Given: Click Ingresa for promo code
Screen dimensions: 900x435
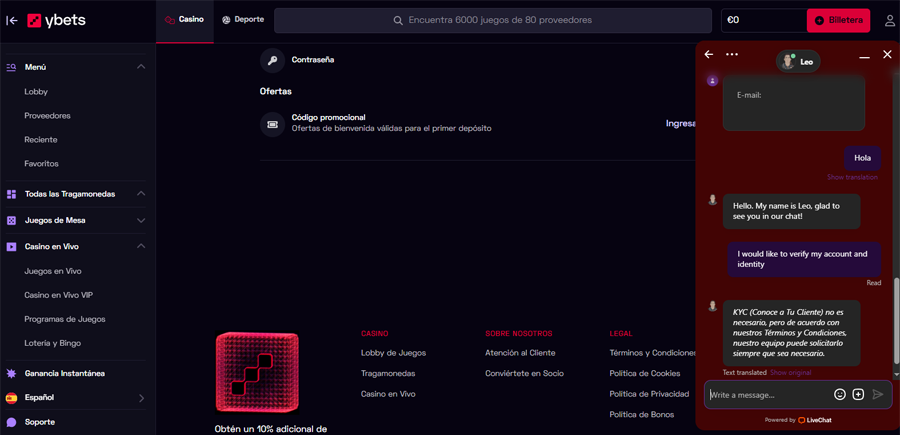Looking at the screenshot, I should [681, 123].
